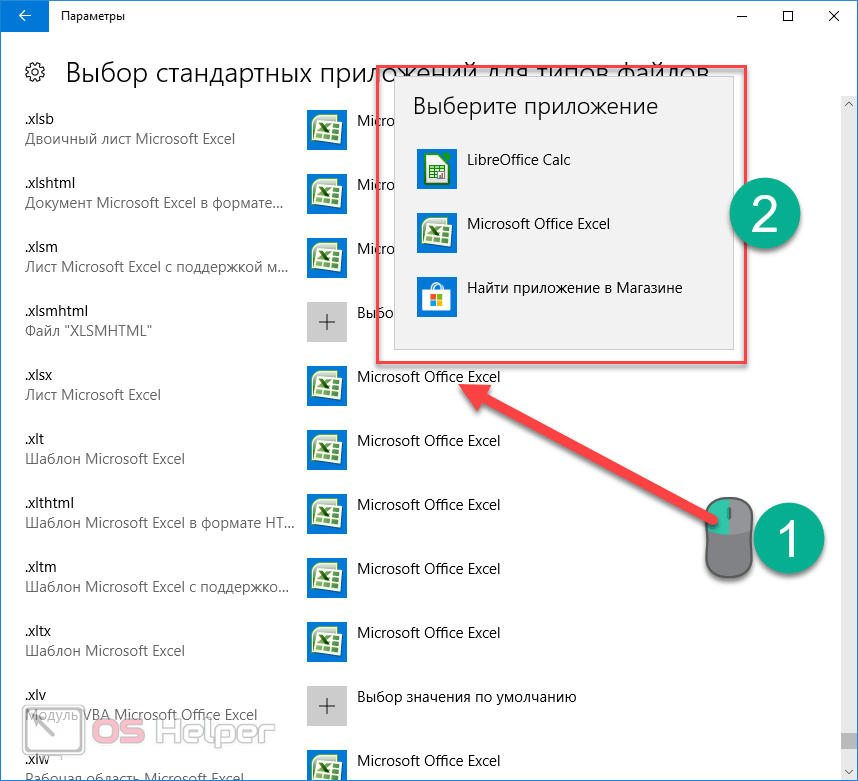Click the .xlsx file type label
858x781 pixels.
38,375
